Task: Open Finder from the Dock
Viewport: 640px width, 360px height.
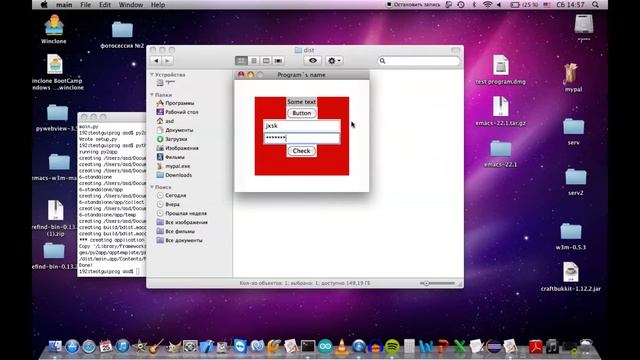Action: click(55, 347)
